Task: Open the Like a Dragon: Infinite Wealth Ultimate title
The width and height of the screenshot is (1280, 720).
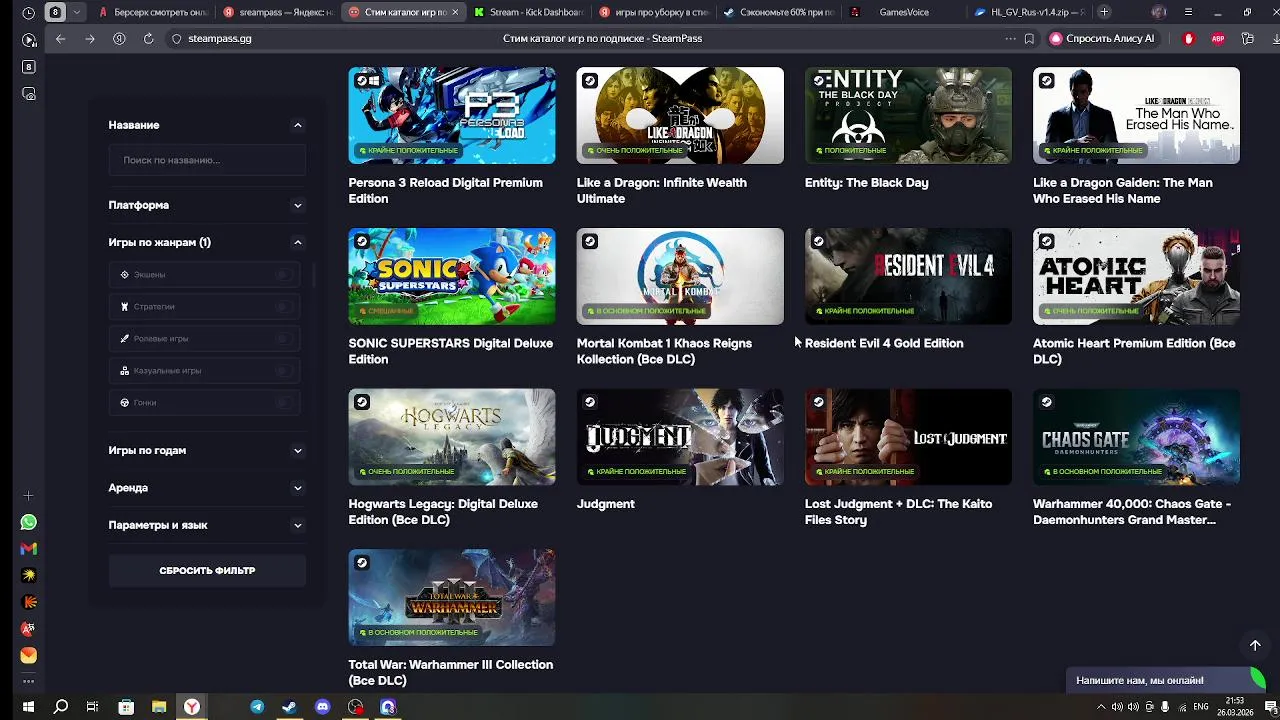Action: tap(662, 191)
